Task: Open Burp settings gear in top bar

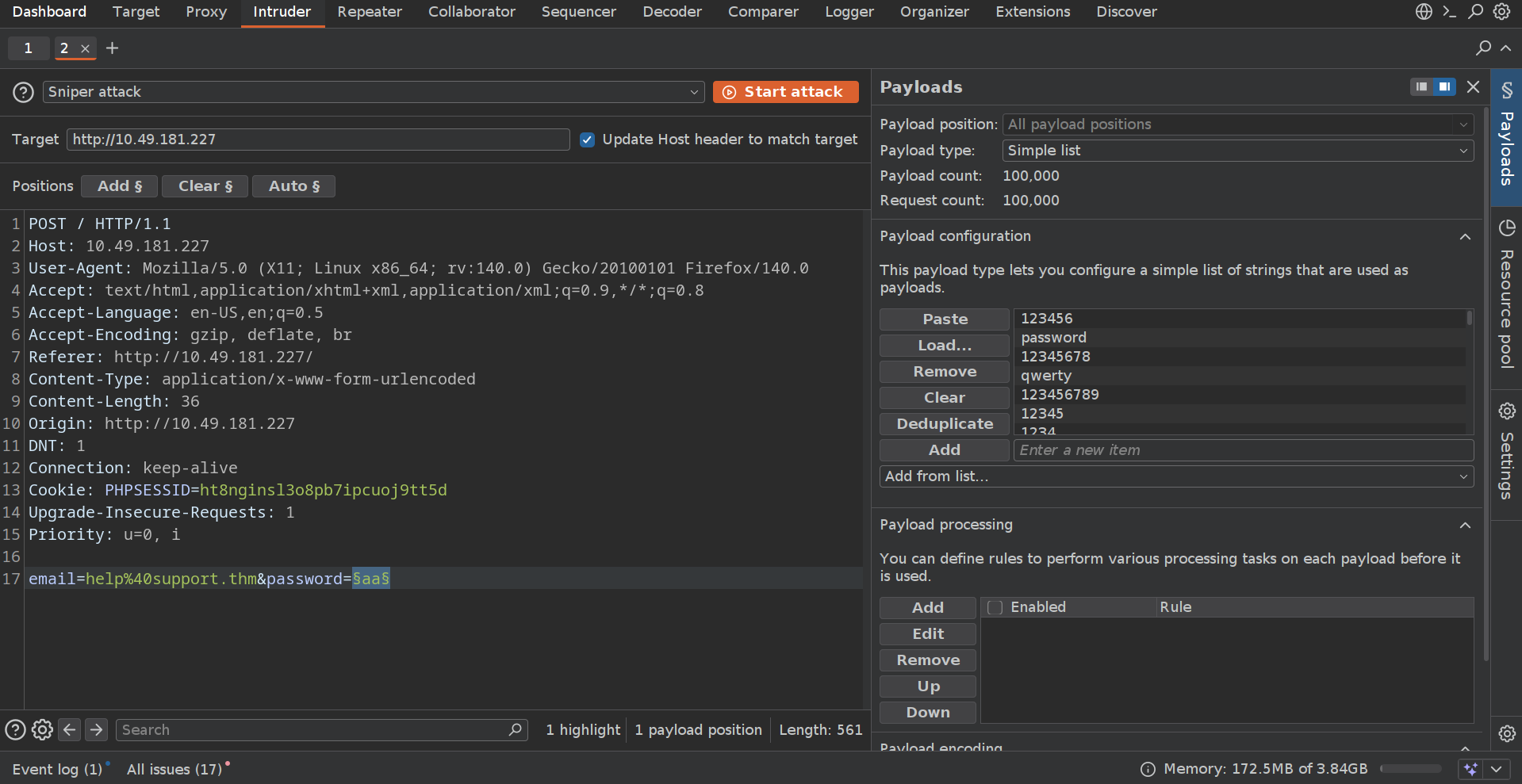Action: point(1502,12)
